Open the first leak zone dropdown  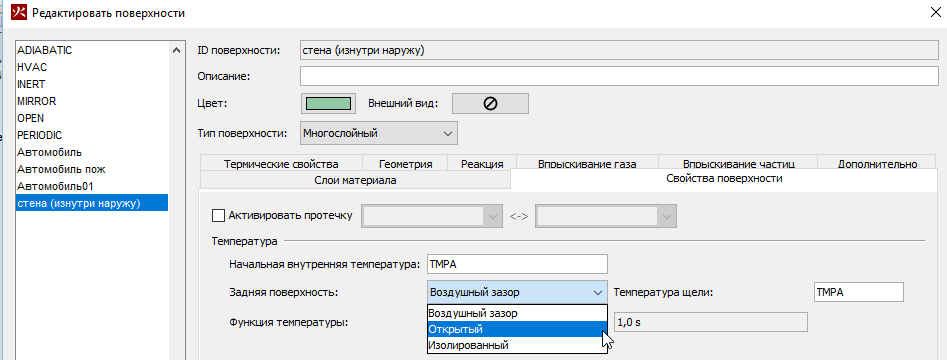coord(432,216)
